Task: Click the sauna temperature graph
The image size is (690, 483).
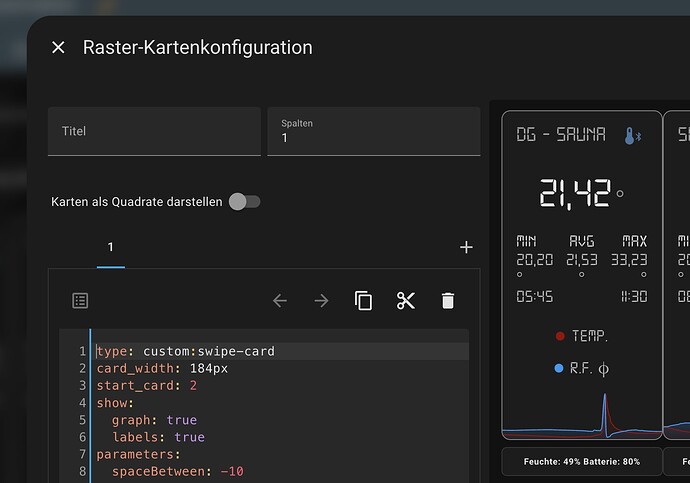Action: [582, 416]
